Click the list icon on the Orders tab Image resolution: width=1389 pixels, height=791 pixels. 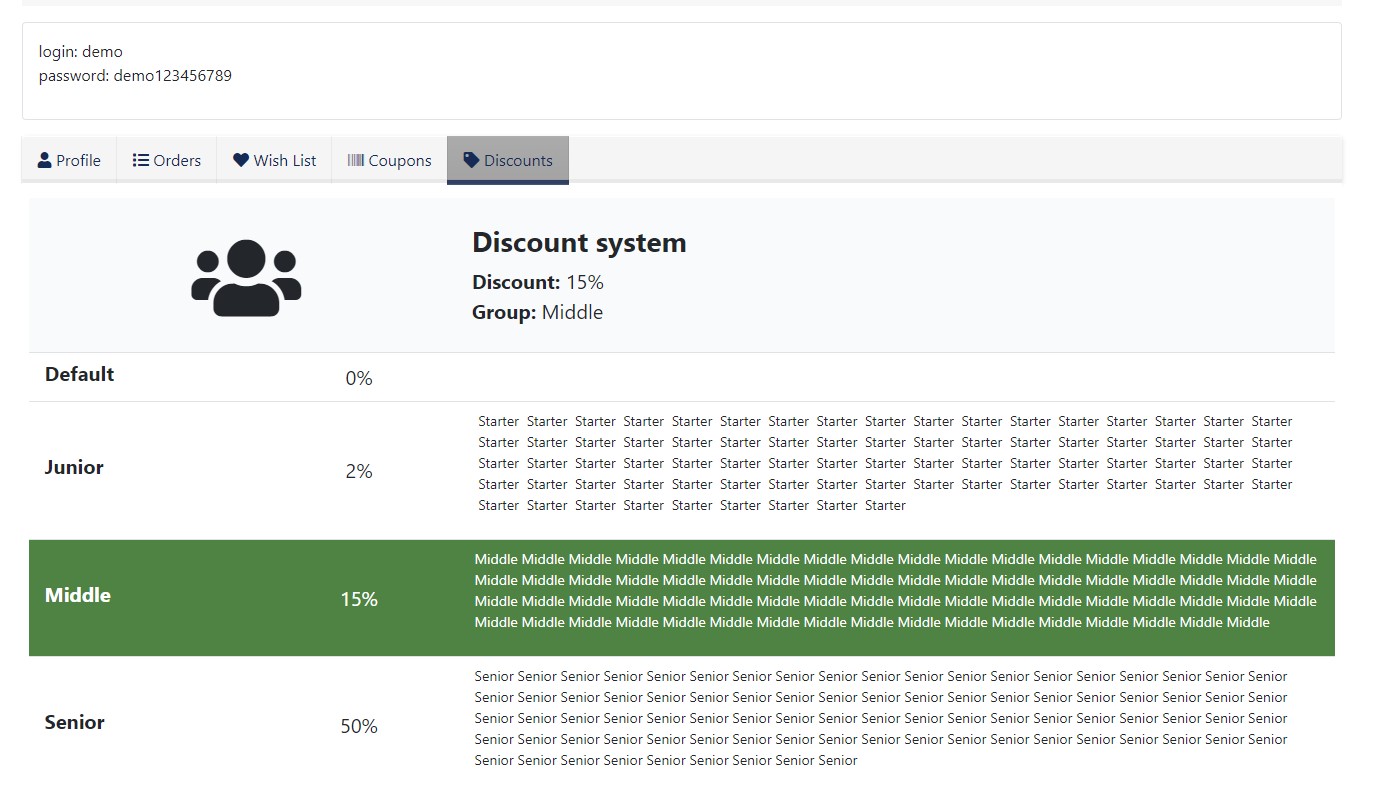tap(141, 160)
